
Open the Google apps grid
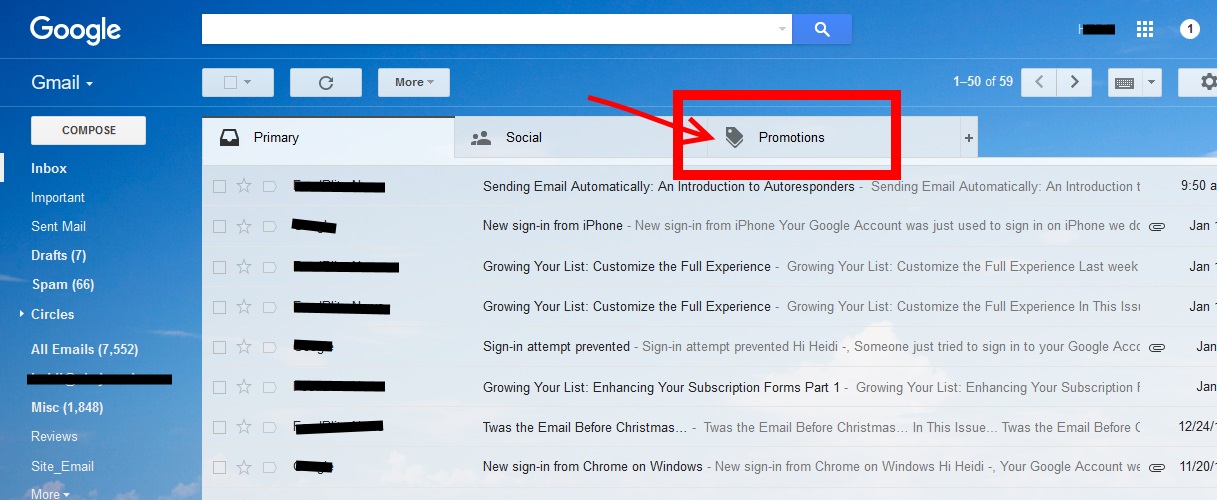tap(1145, 29)
